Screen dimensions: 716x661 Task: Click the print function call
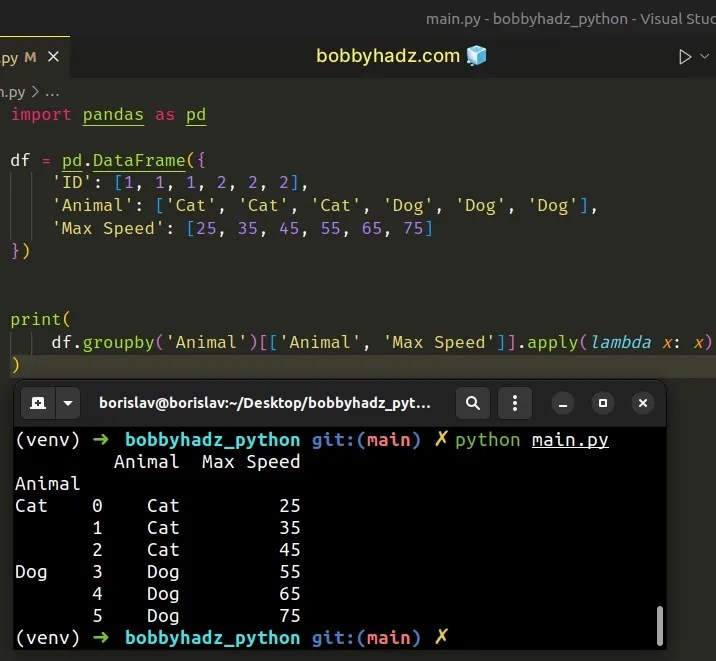[x=36, y=320]
